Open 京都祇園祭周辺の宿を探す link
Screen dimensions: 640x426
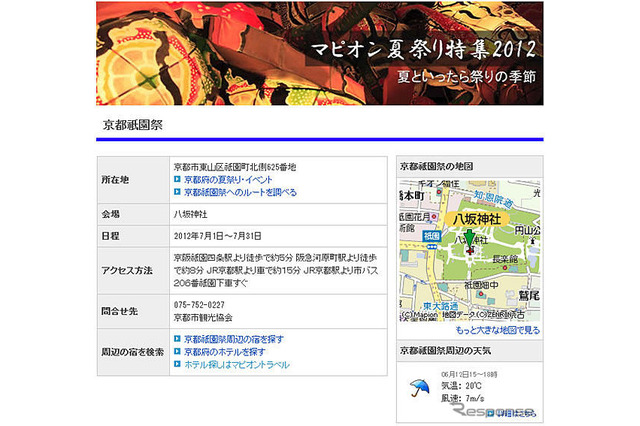[x=235, y=340]
